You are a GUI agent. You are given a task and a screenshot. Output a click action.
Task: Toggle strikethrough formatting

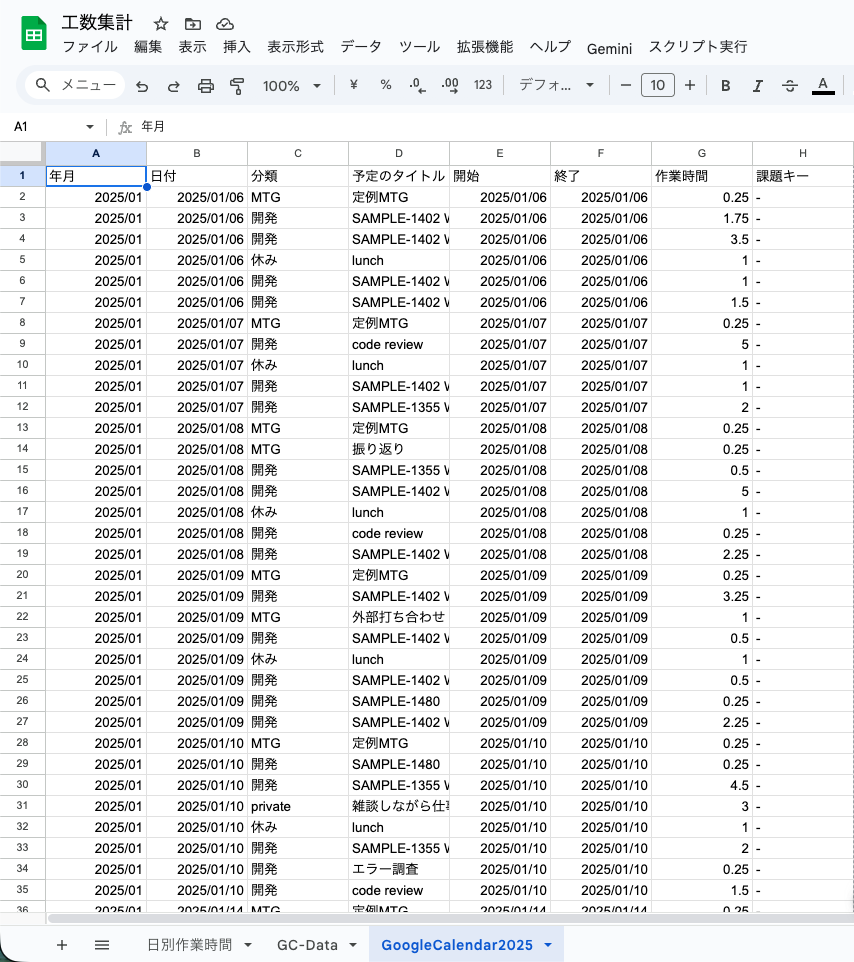pyautogui.click(x=789, y=85)
